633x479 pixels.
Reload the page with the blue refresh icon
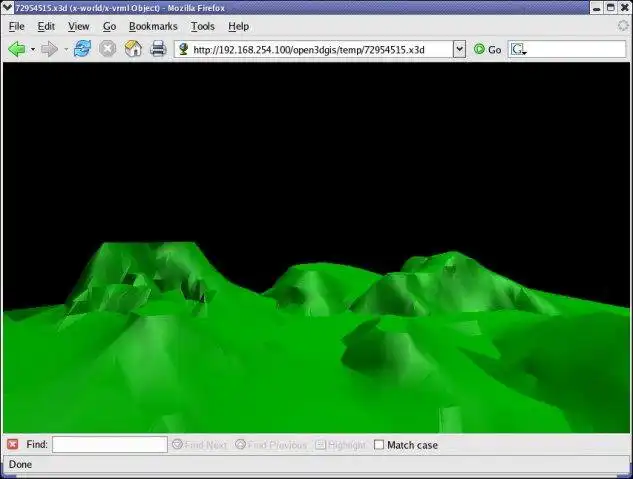[x=82, y=49]
